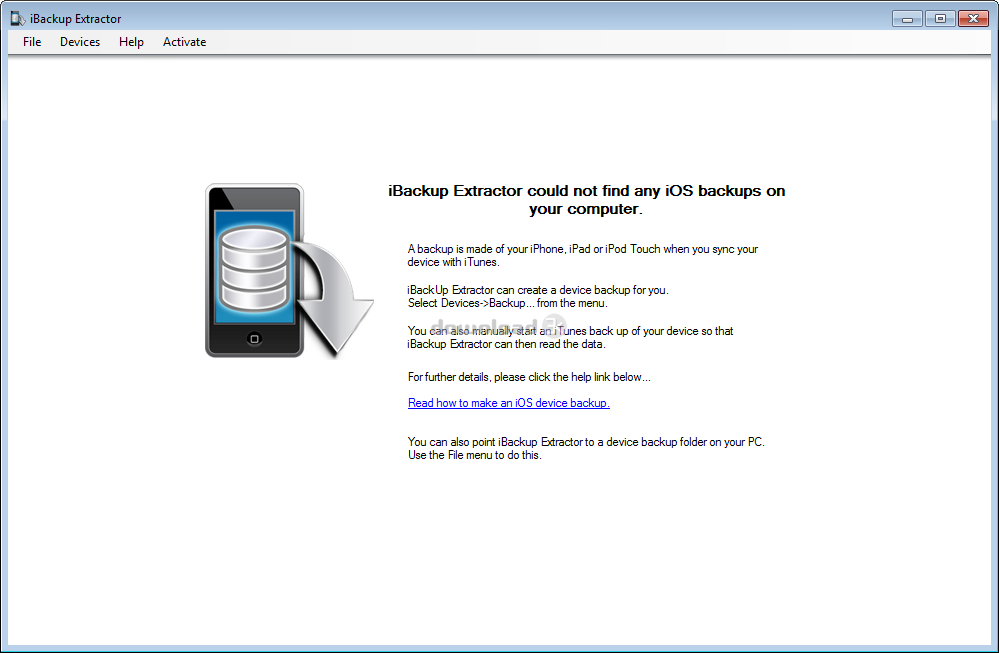Click the 'For further details, please click the help link below...' text
This screenshot has width=999, height=653.
(x=529, y=377)
